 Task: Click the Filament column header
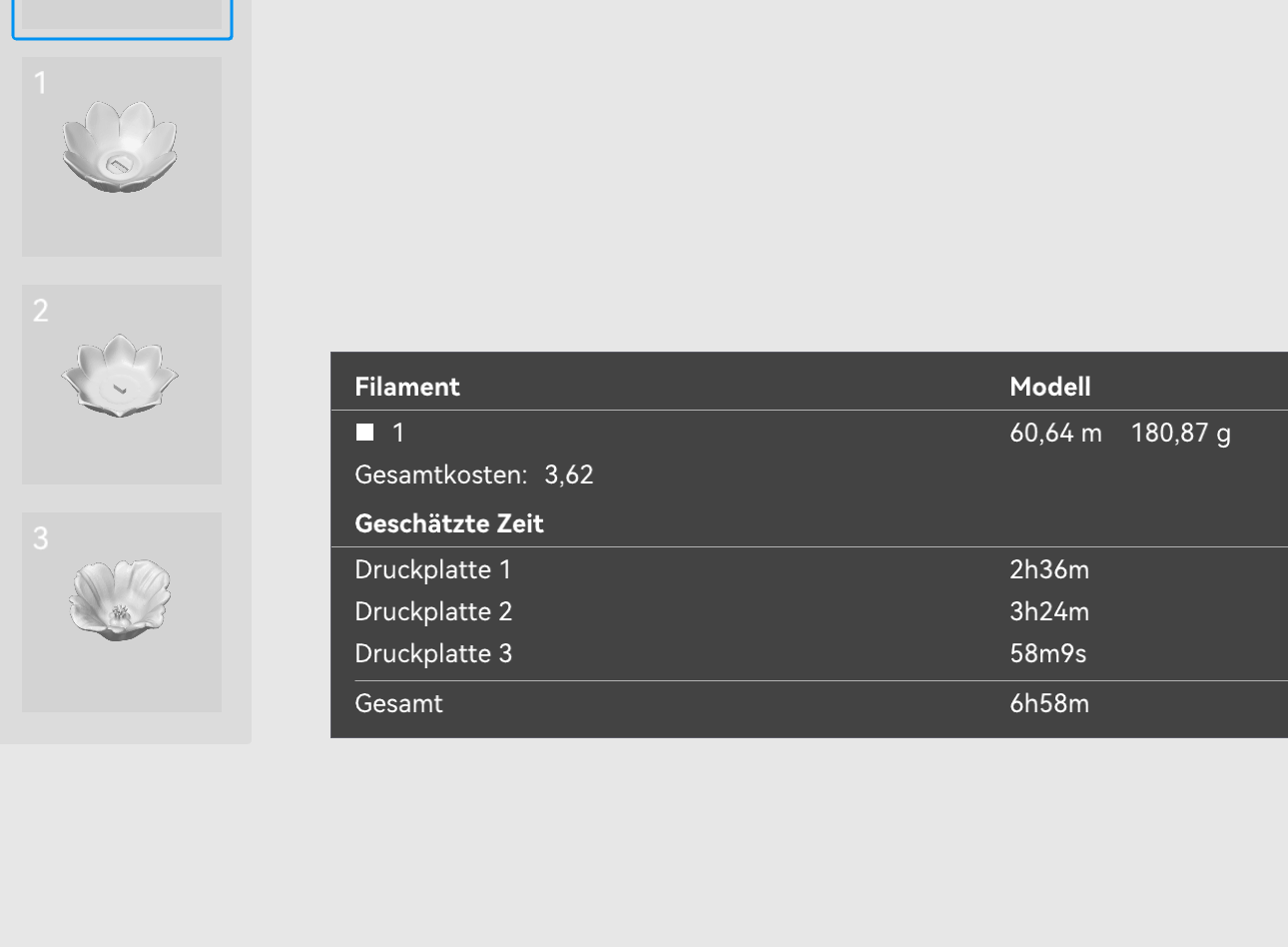pos(407,387)
